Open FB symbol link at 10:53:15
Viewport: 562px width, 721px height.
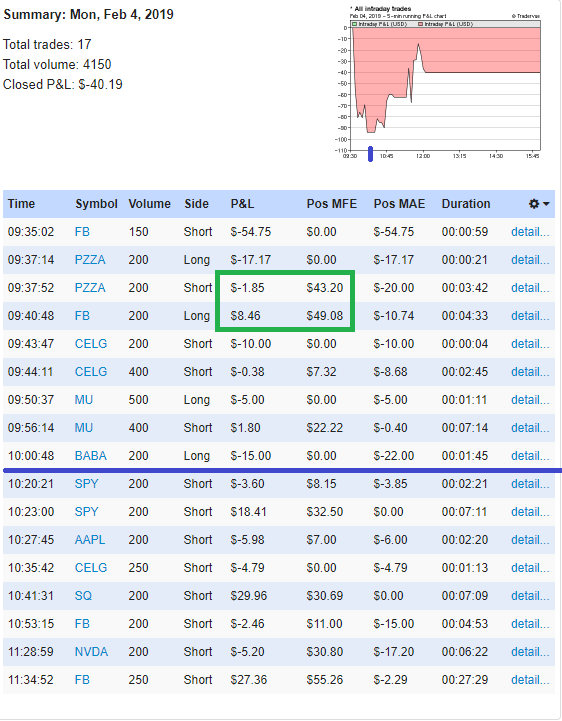tap(82, 624)
